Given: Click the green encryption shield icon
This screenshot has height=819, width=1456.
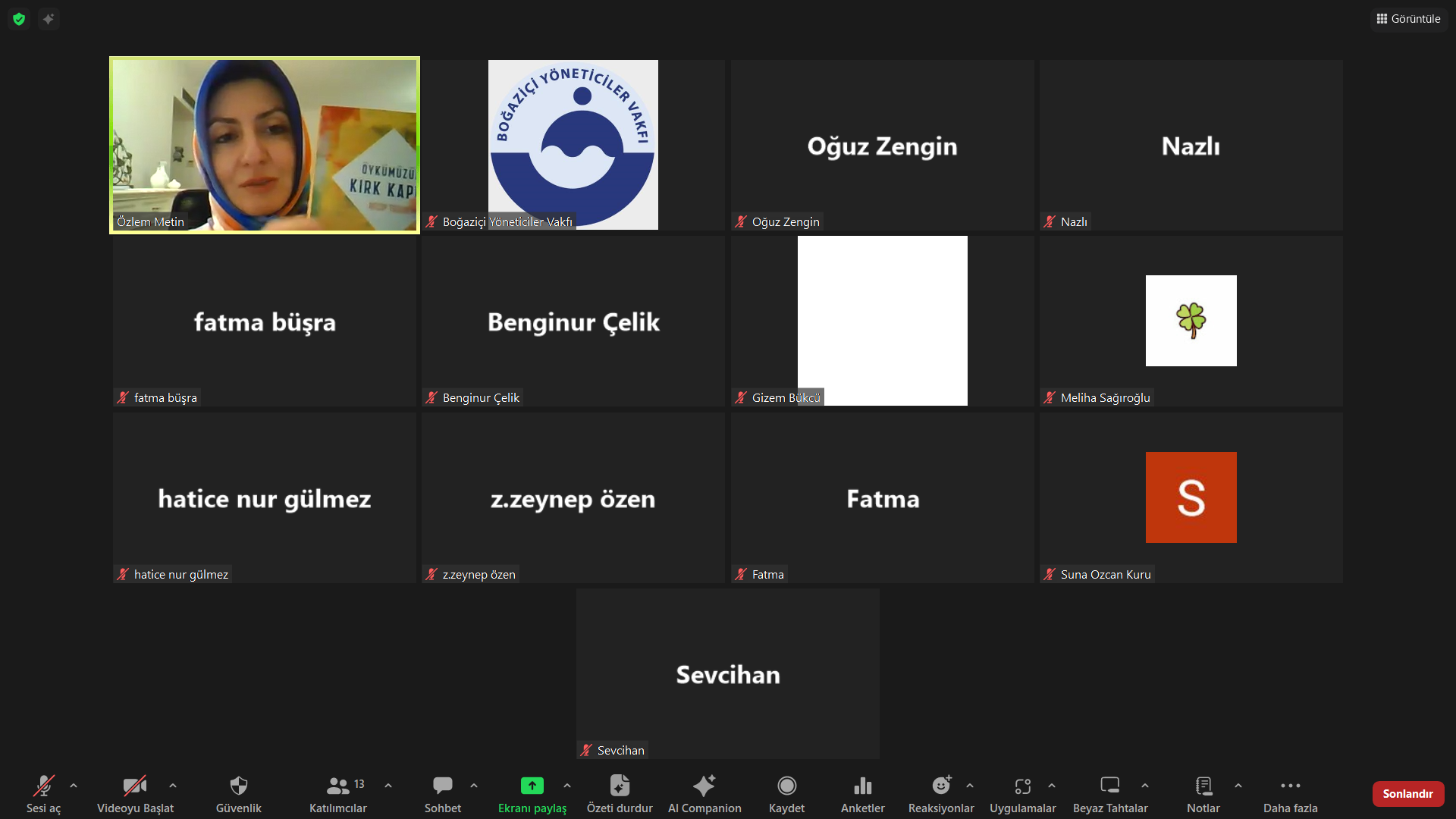Looking at the screenshot, I should pyautogui.click(x=19, y=19).
